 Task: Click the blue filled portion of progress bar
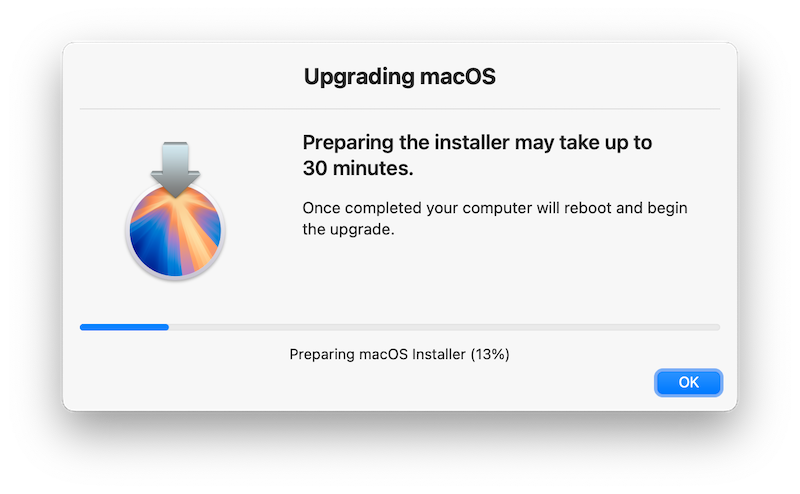click(124, 327)
